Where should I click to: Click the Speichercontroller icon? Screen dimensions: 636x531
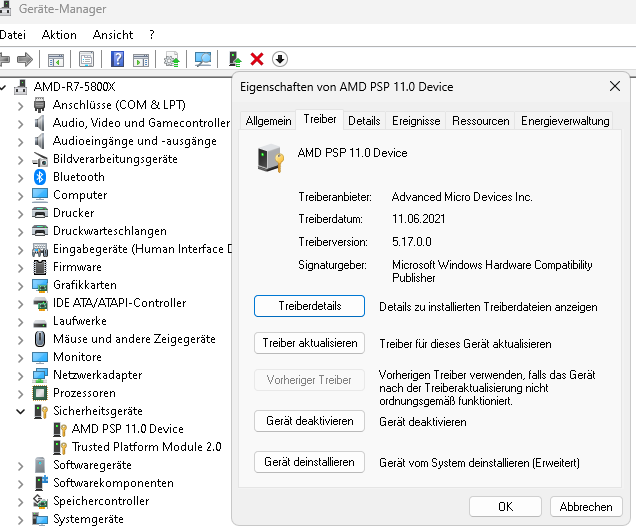40,501
